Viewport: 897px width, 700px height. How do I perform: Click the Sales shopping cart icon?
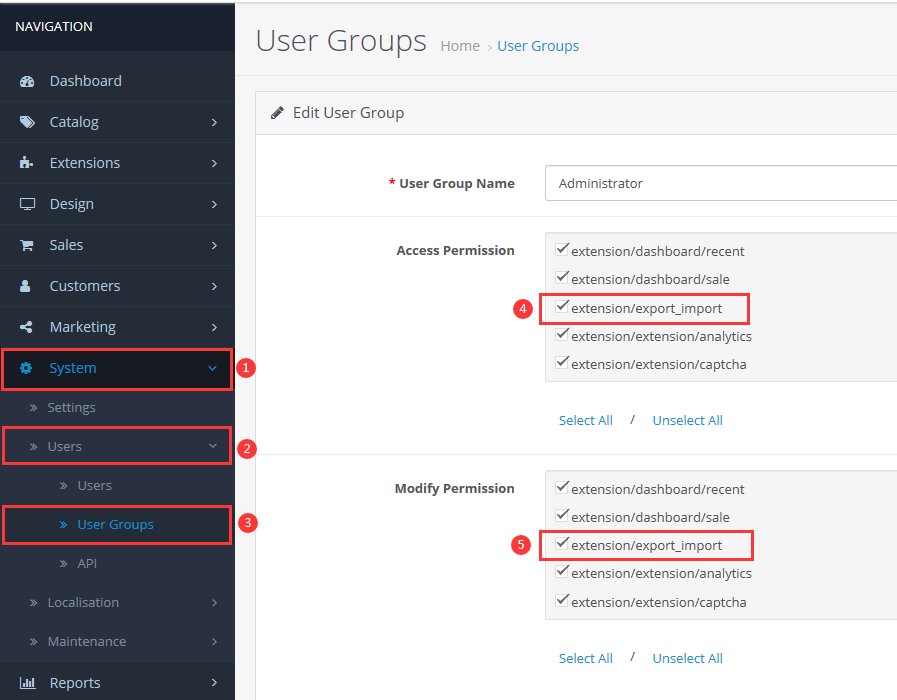[26, 245]
